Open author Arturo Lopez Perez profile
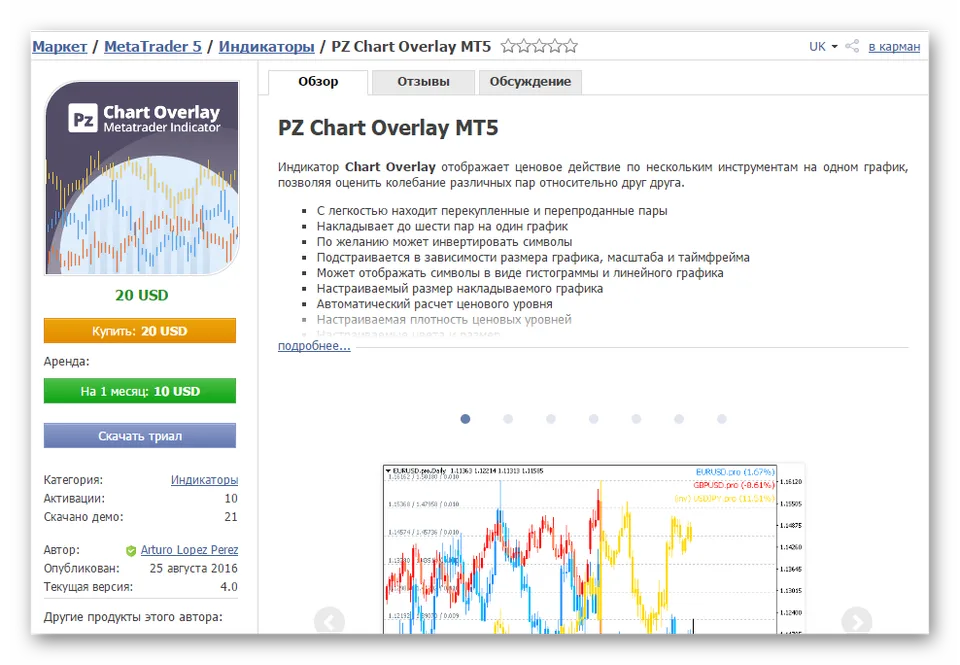 (x=189, y=550)
